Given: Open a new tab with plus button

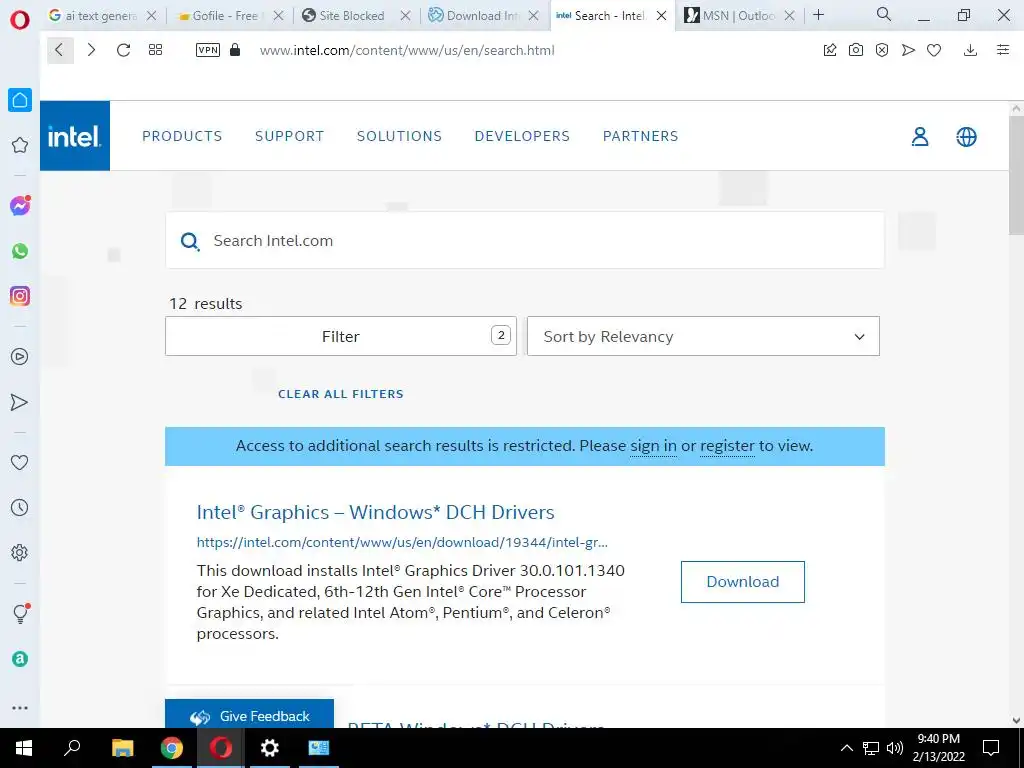Looking at the screenshot, I should [x=818, y=14].
